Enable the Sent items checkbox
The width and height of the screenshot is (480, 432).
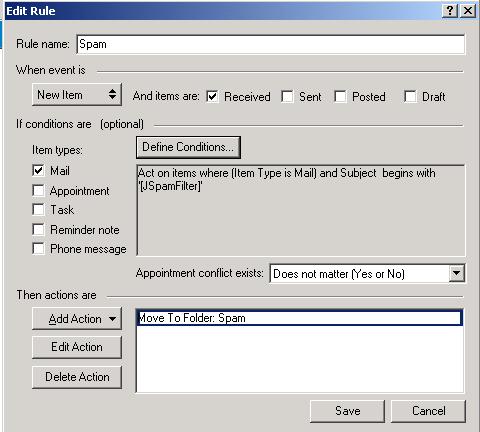(x=287, y=97)
